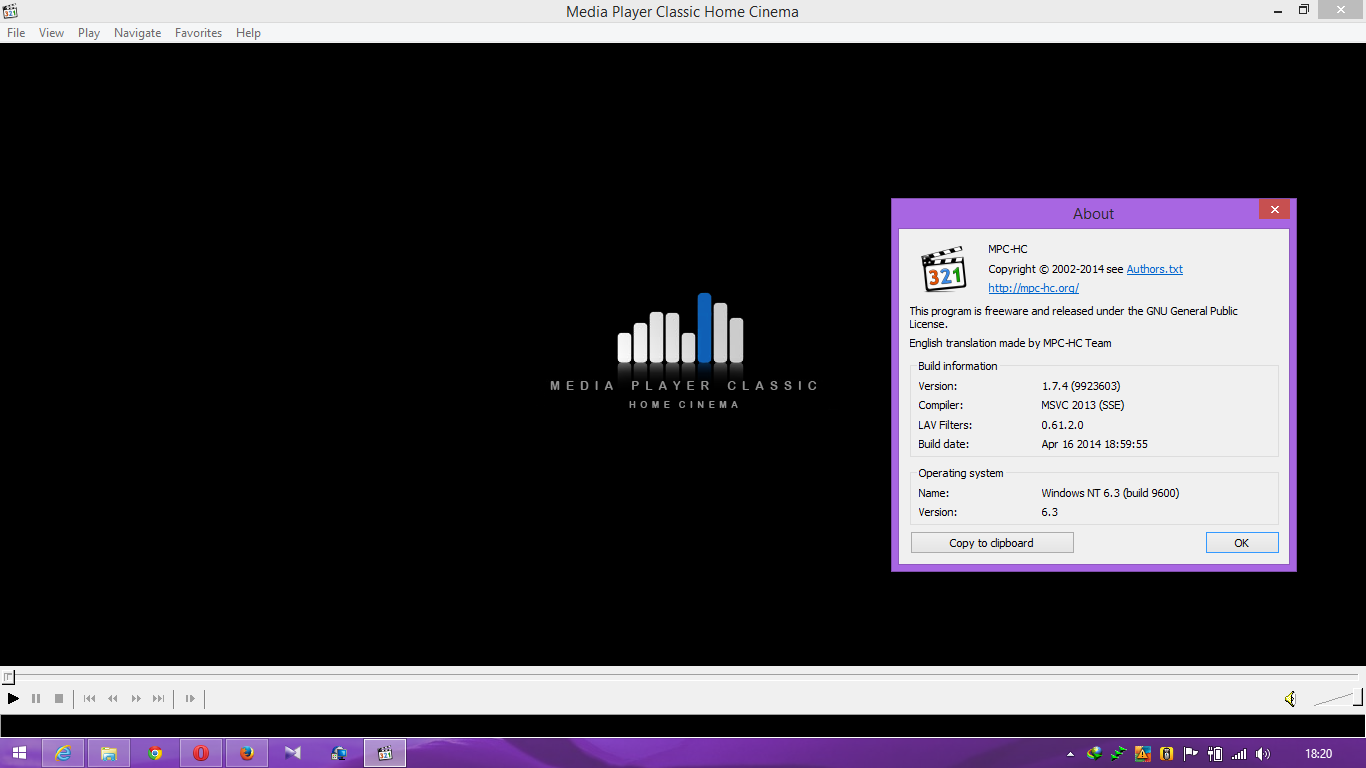This screenshot has height=768, width=1366.
Task: Open the View menu
Action: pyautogui.click(x=51, y=33)
